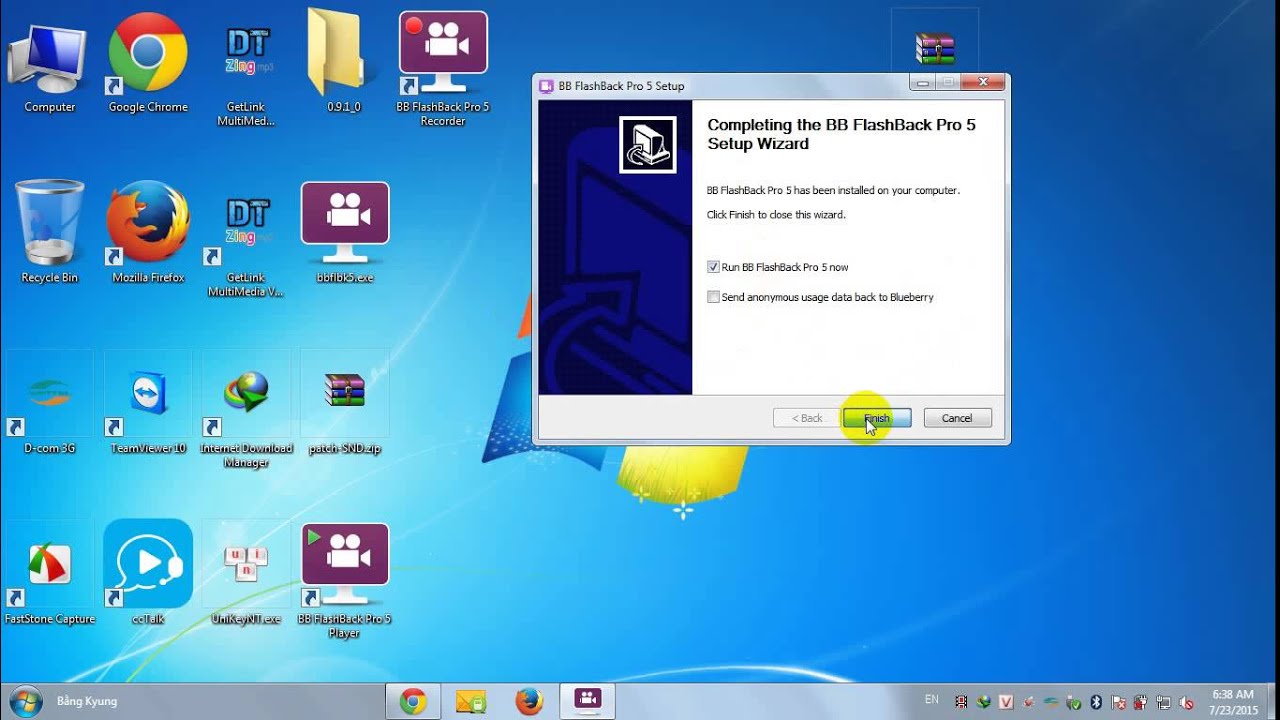Close the BB FlashBack Pro 5 Setup window
The height and width of the screenshot is (720, 1280).
click(983, 82)
